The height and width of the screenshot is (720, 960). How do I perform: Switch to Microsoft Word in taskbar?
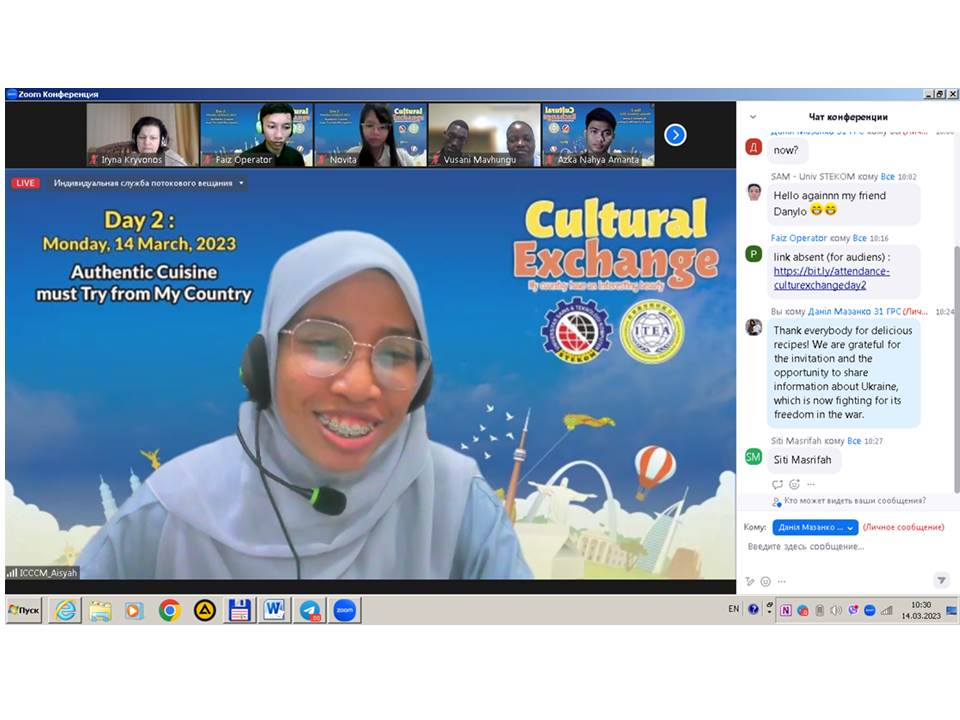[274, 610]
